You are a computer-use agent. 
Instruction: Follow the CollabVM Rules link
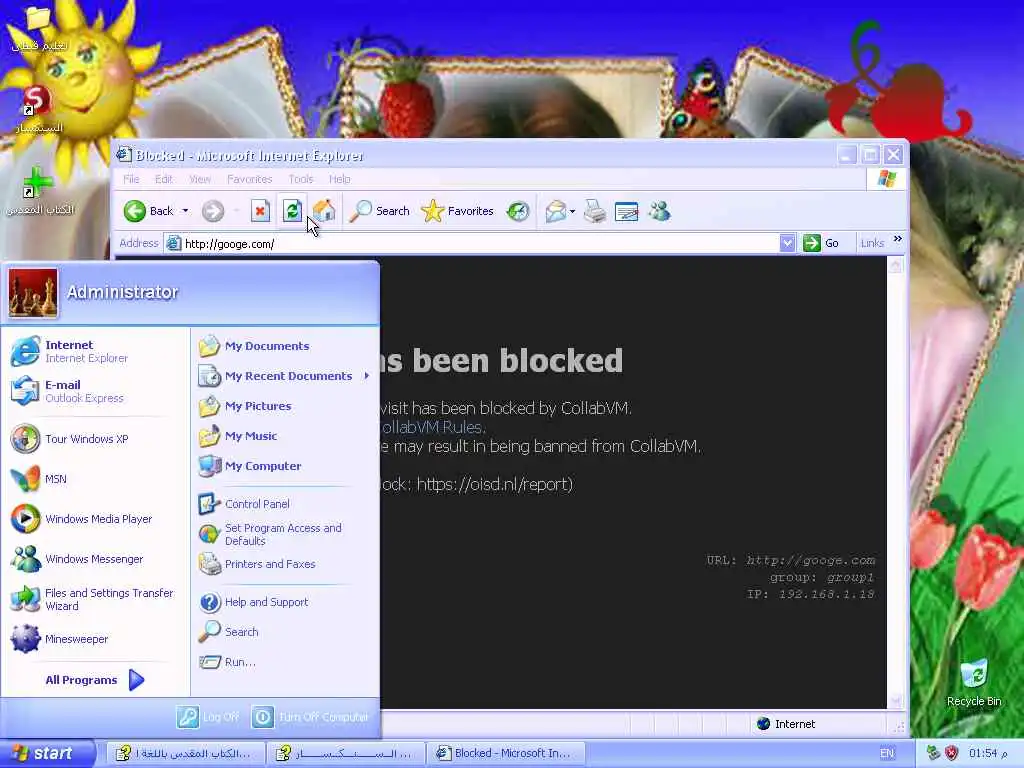point(431,427)
